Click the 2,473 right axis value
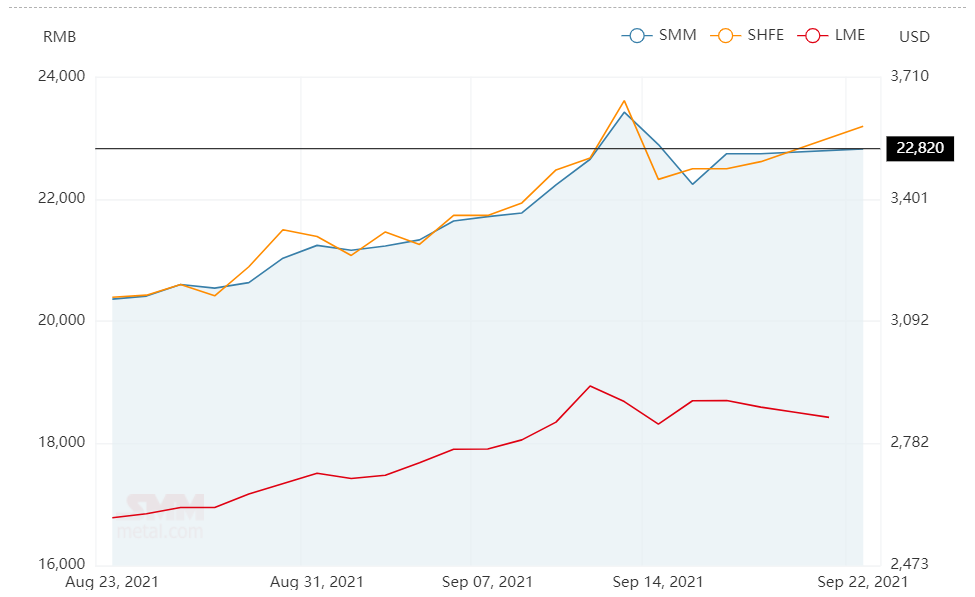This screenshot has height=597, width=975. coord(910,564)
